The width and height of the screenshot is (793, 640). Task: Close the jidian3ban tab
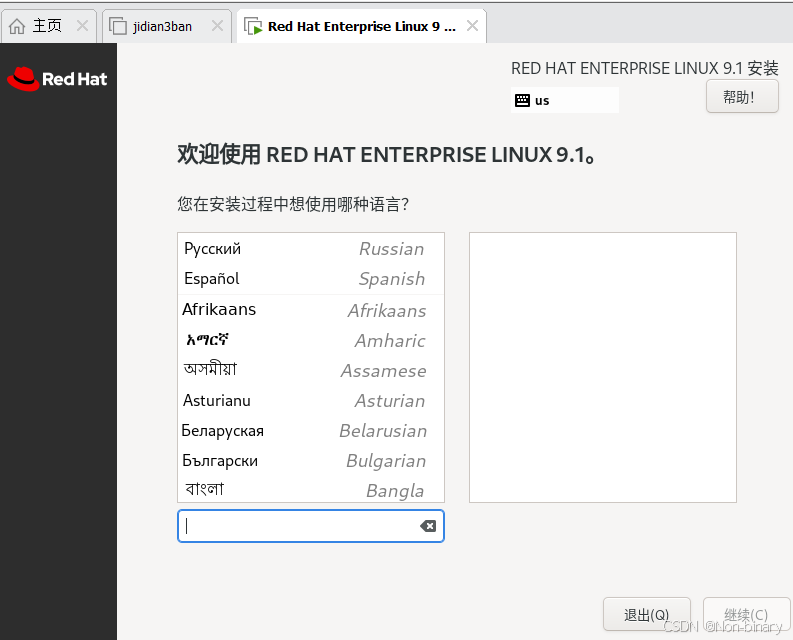217,25
